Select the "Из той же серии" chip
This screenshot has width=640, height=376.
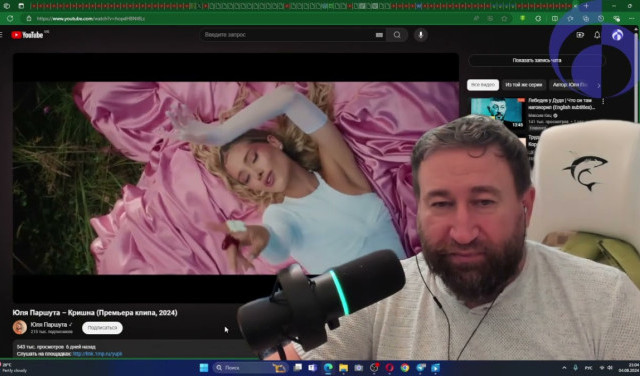coord(524,85)
